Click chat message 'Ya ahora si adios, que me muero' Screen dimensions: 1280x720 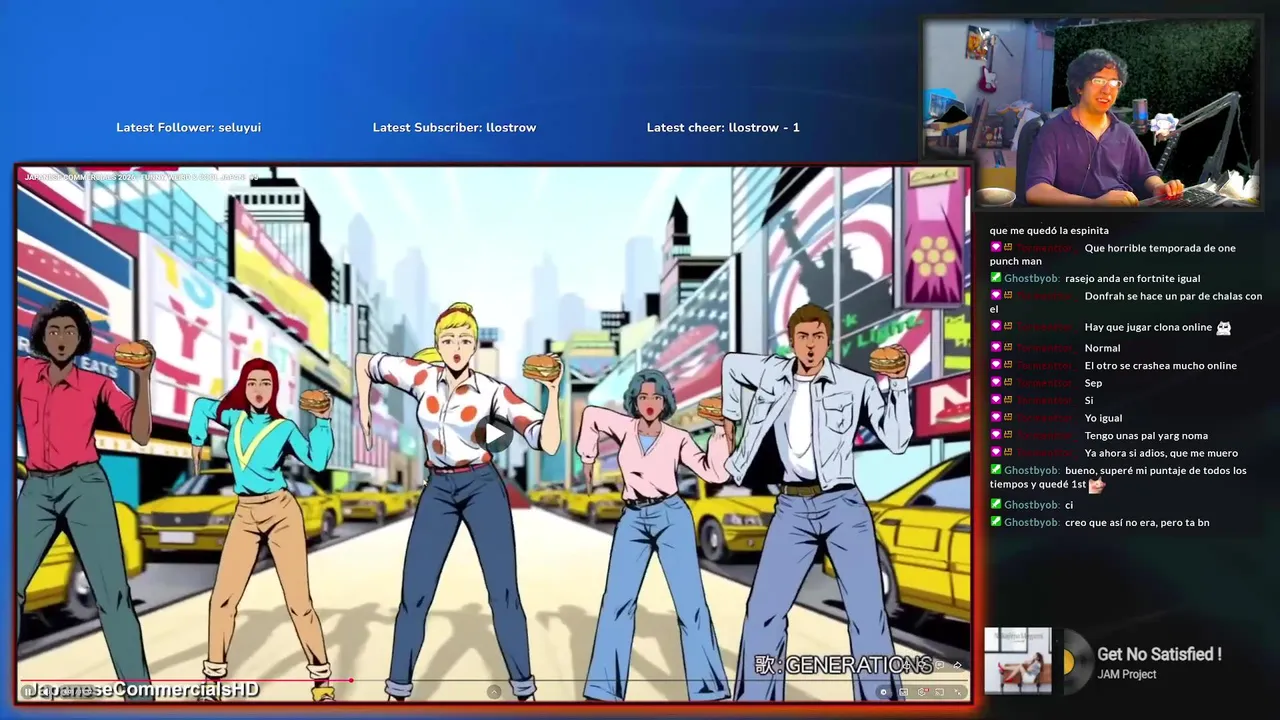[x=1161, y=453]
